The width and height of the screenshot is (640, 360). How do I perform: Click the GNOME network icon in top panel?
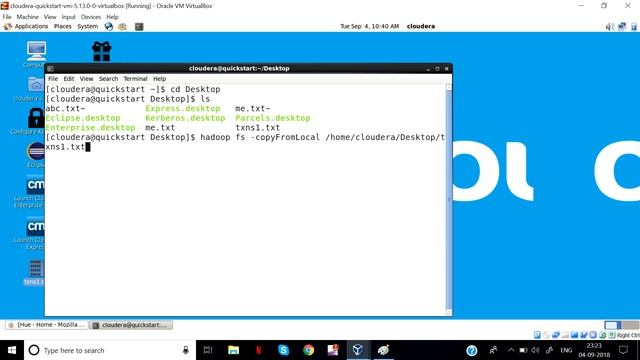pyautogui.click(x=622, y=27)
